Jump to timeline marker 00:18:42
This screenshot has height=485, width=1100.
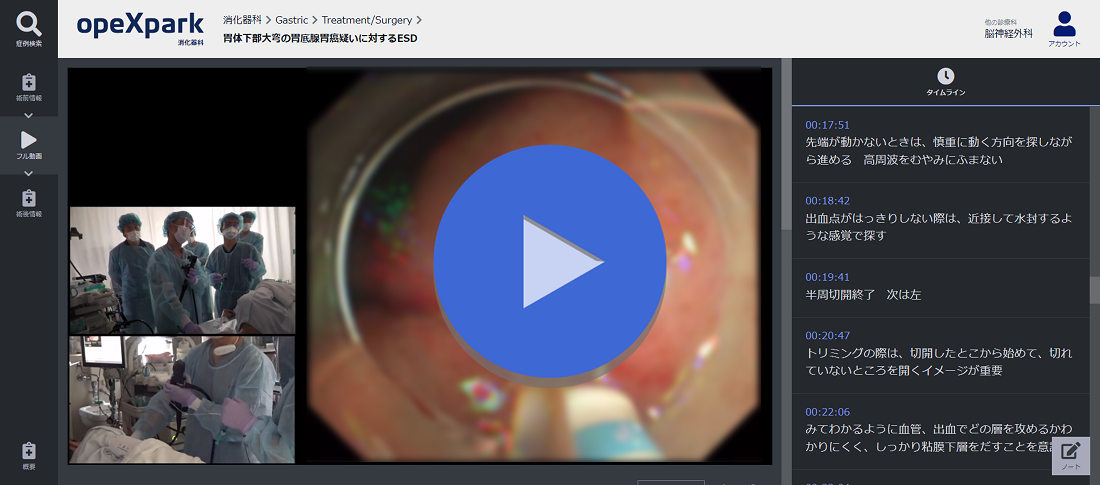827,201
